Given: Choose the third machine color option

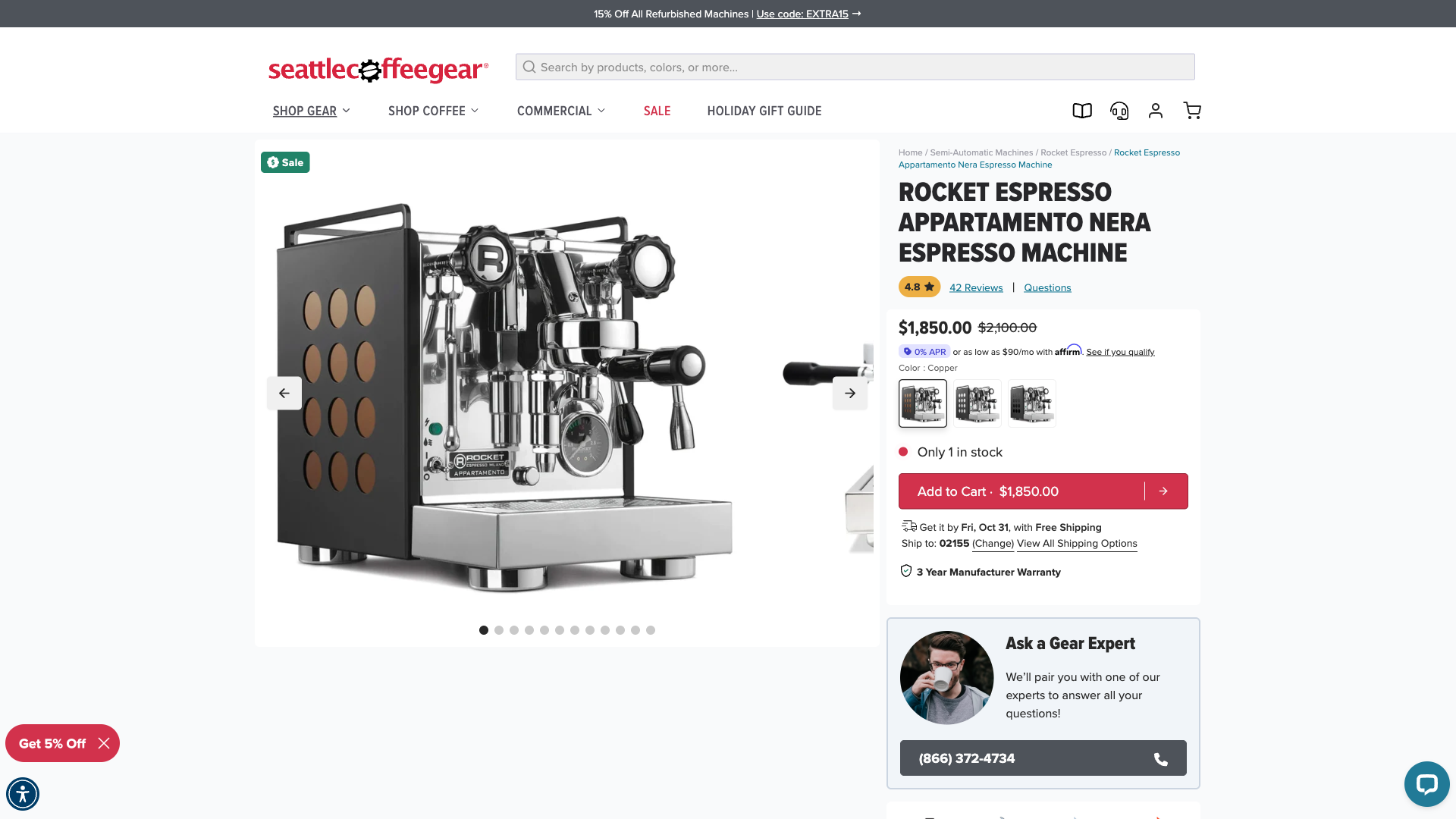Looking at the screenshot, I should pos(1032,403).
